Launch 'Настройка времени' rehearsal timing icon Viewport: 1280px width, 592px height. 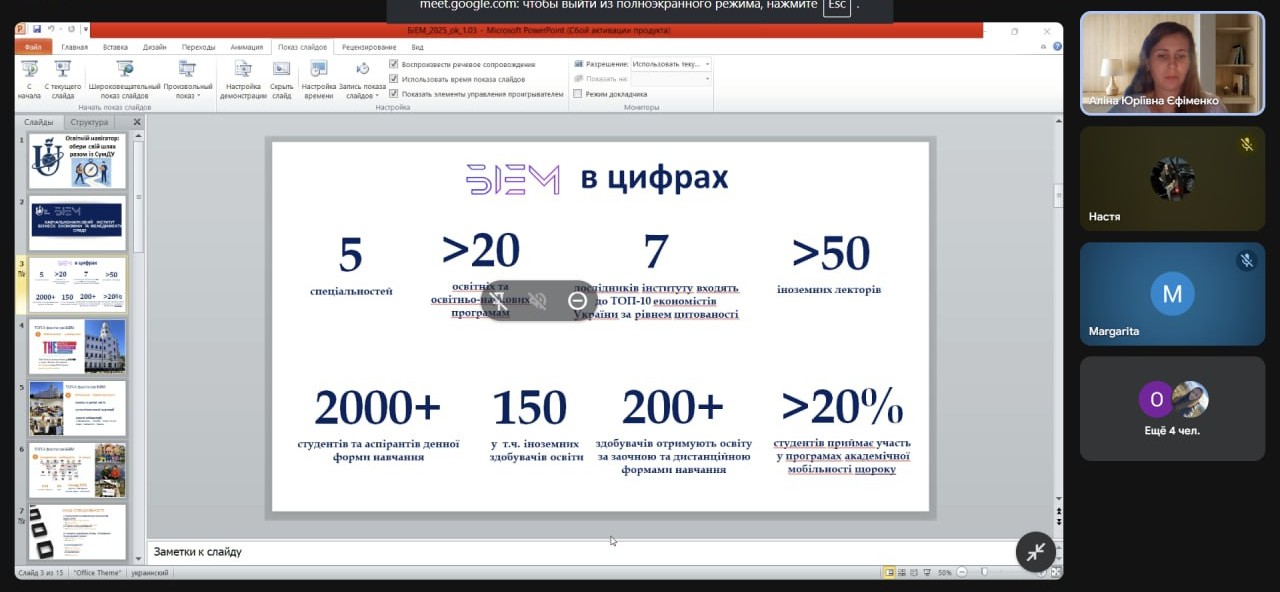318,71
